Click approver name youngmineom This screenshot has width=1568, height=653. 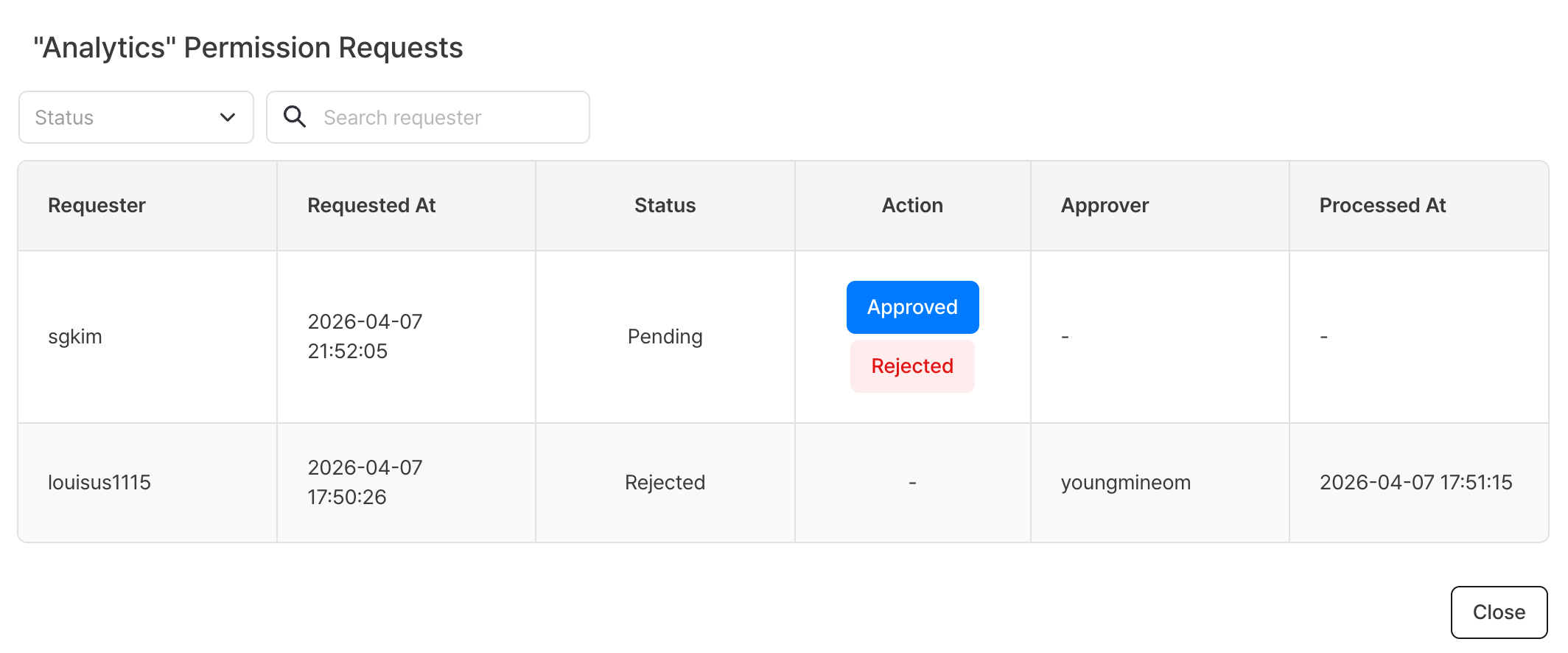[1125, 483]
